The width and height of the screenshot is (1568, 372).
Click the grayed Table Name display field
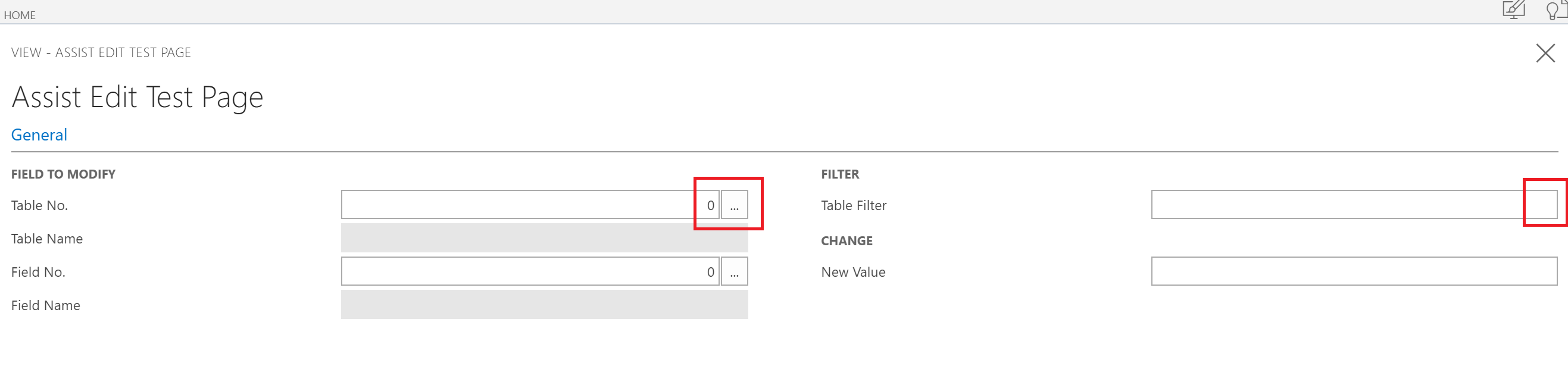click(x=545, y=238)
